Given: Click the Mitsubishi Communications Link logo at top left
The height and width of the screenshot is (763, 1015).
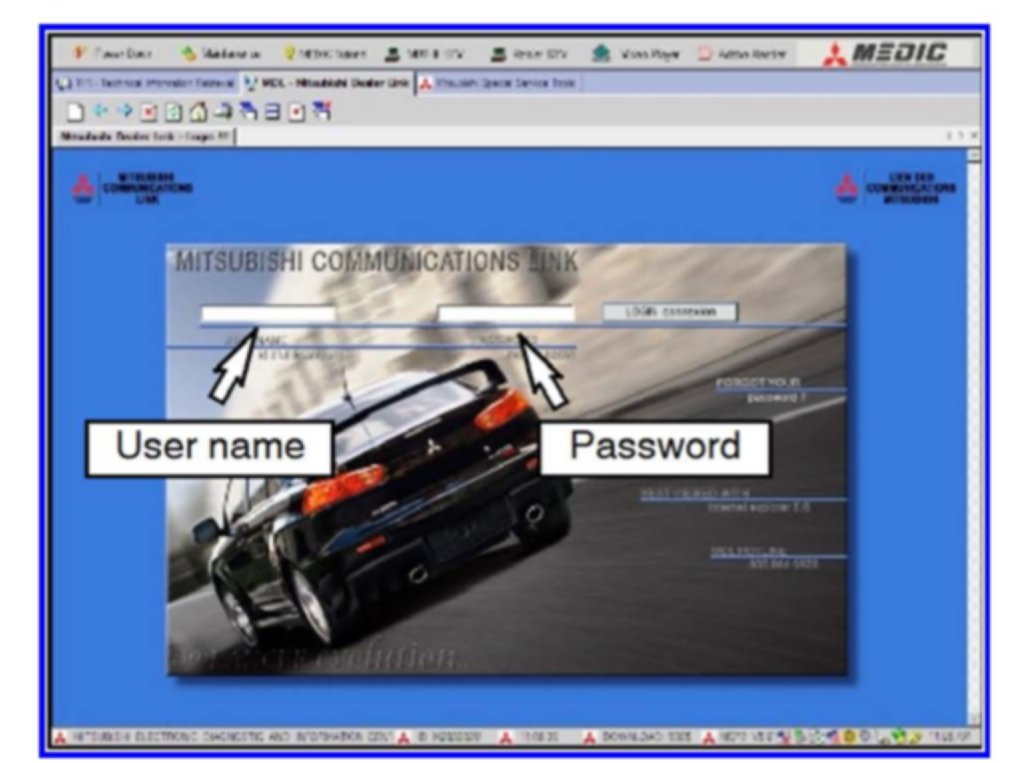Looking at the screenshot, I should click(132, 188).
